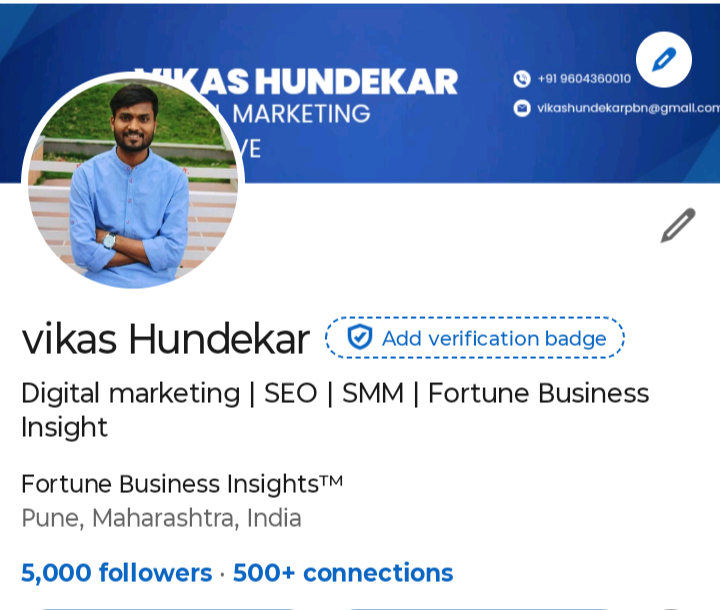Tap the email envelope icon in banner

click(x=522, y=108)
